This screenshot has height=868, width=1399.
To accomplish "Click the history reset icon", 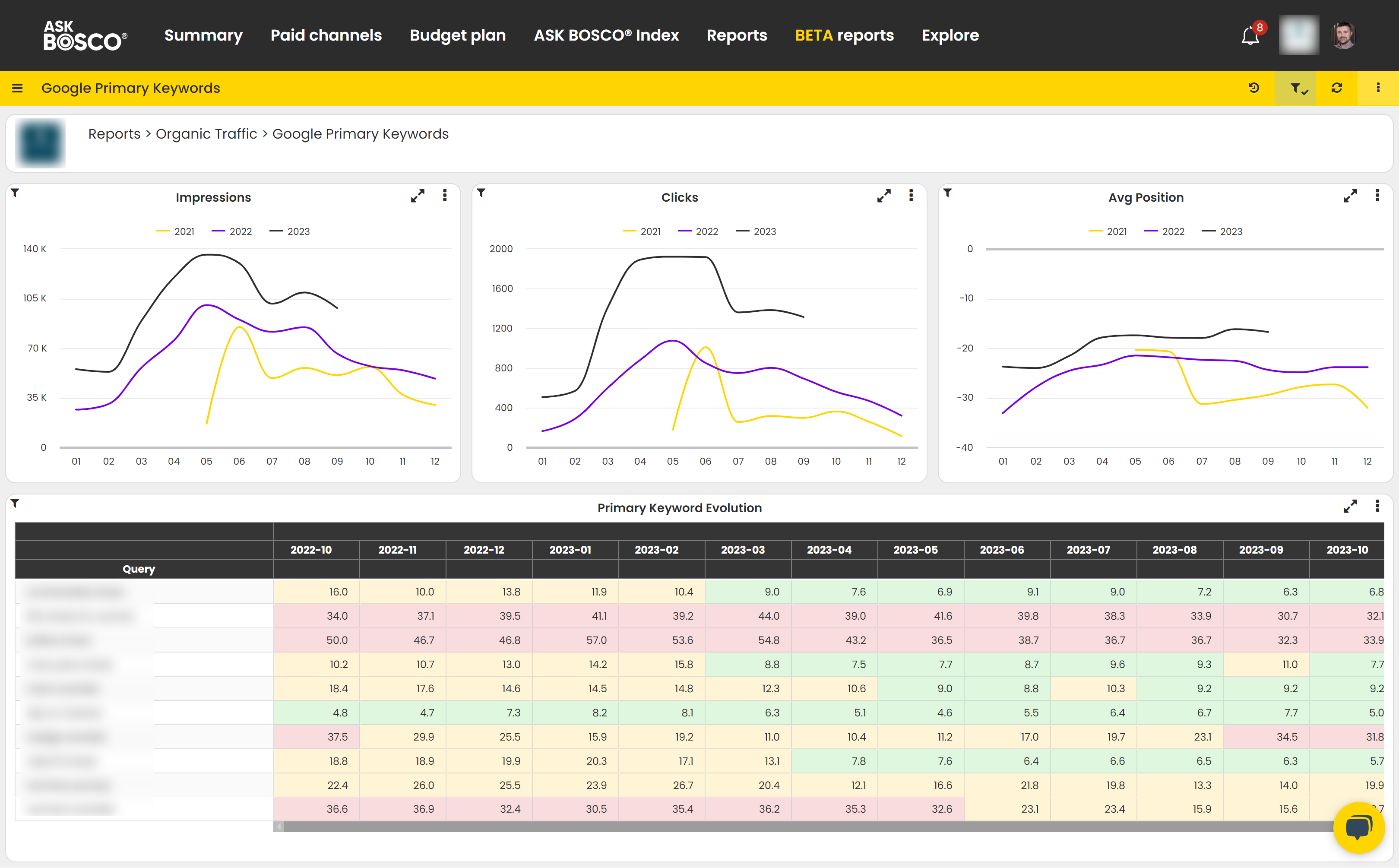I will point(1254,88).
